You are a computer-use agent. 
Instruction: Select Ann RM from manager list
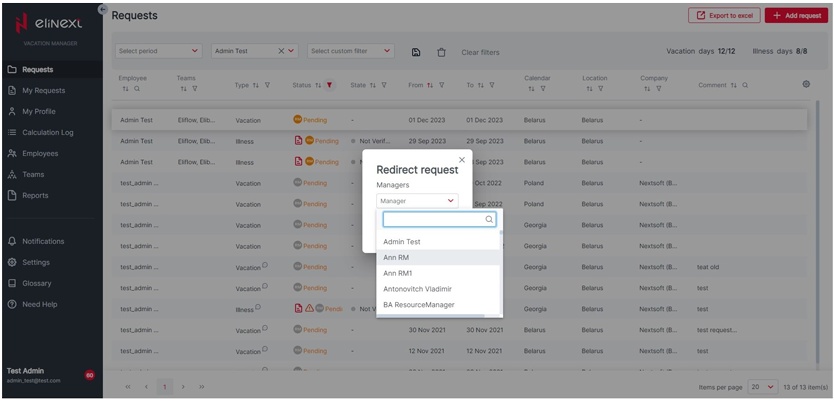(397, 258)
